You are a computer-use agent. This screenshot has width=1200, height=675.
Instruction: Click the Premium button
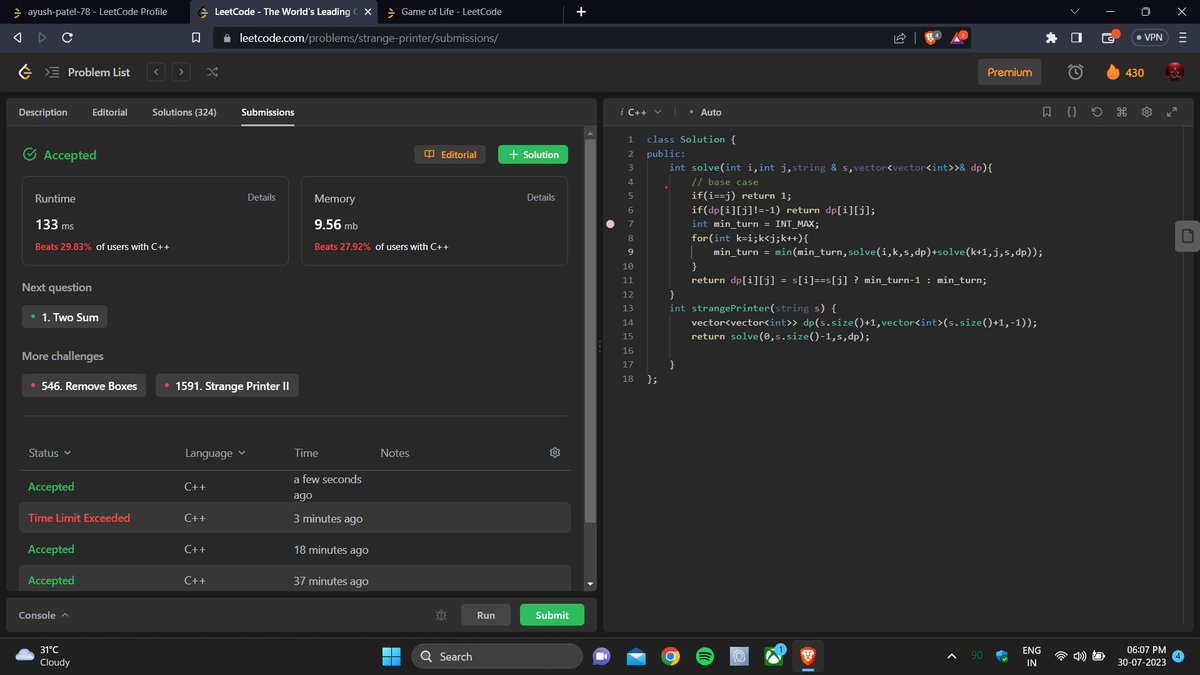[x=1009, y=72]
